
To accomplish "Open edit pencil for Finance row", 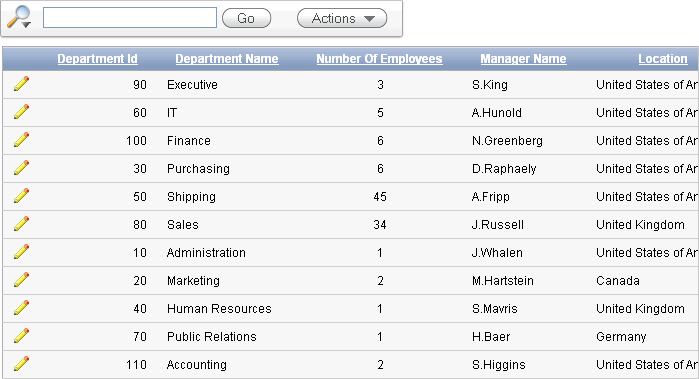I will click(21, 140).
